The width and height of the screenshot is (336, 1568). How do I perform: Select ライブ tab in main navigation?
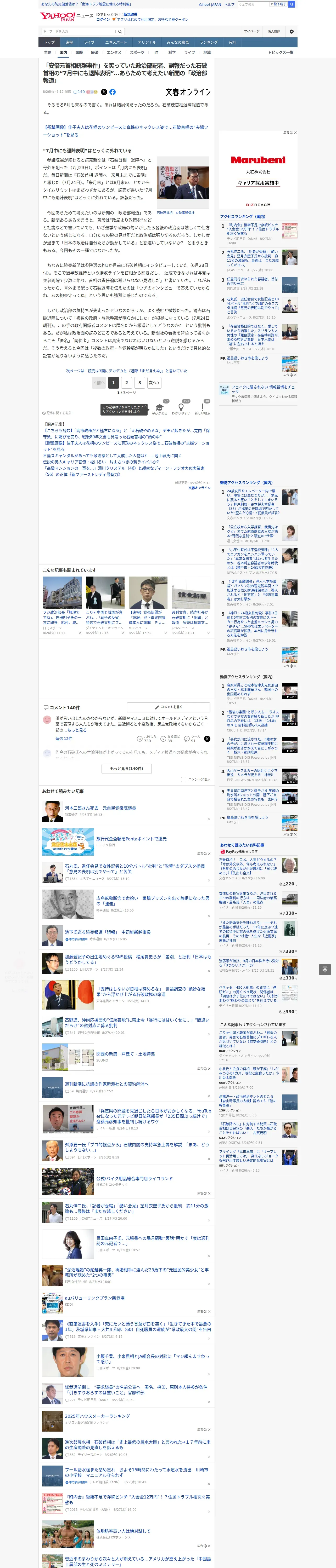(89, 43)
